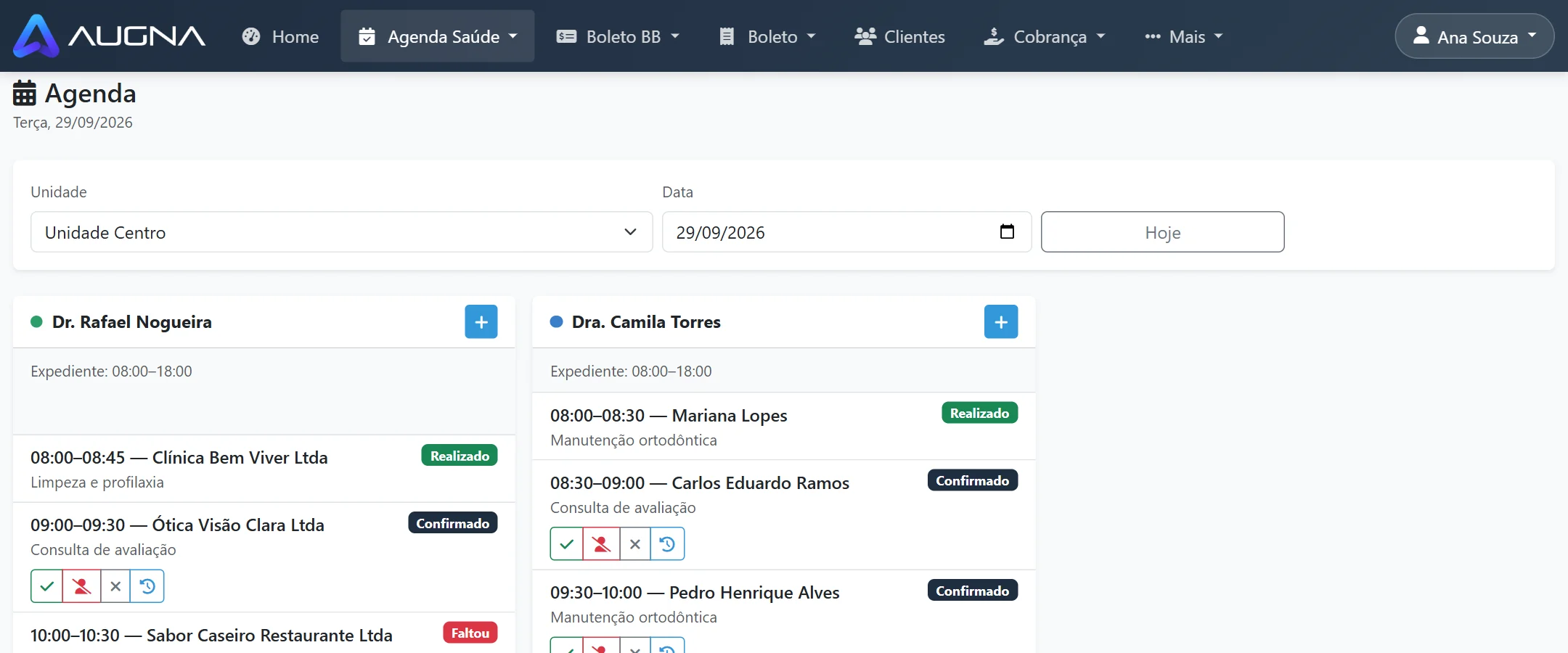Click the Augna logo
Image resolution: width=1568 pixels, height=653 pixels.
(x=109, y=36)
